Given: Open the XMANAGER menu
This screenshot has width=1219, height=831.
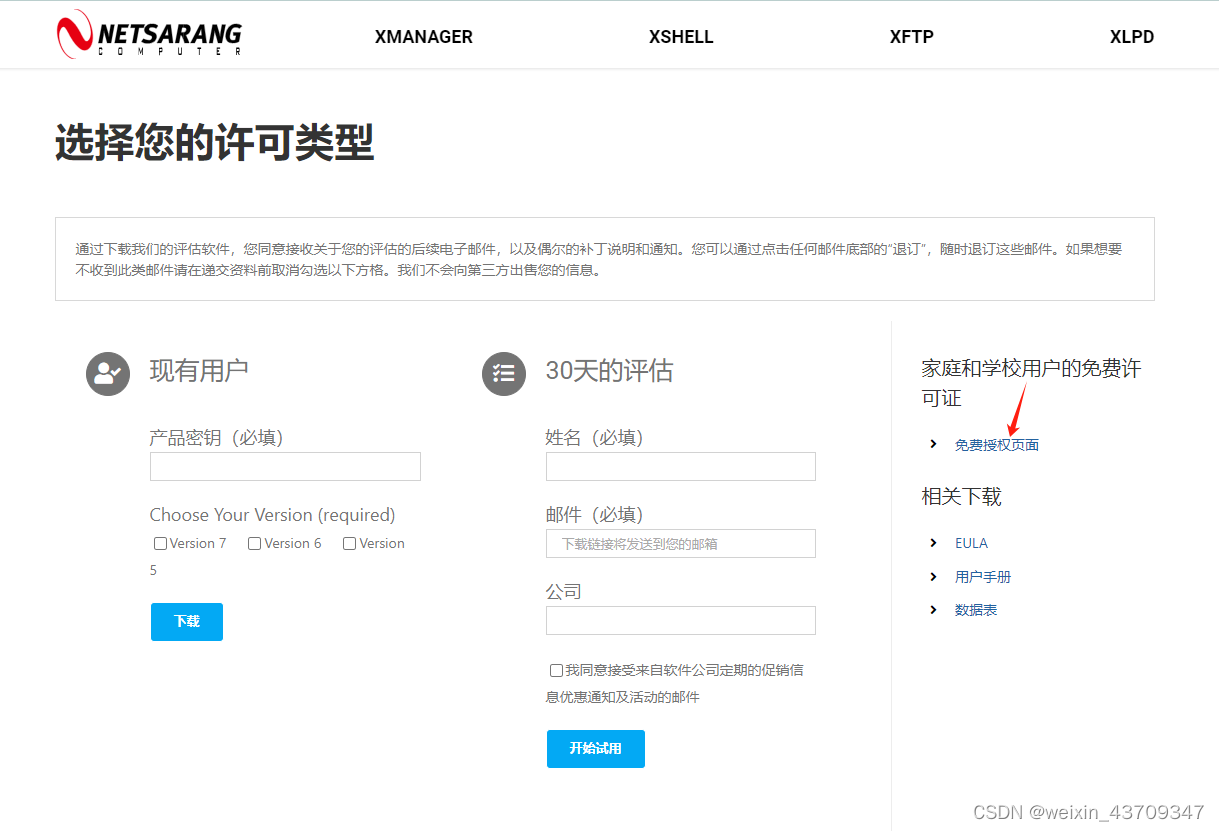Looking at the screenshot, I should (x=424, y=37).
